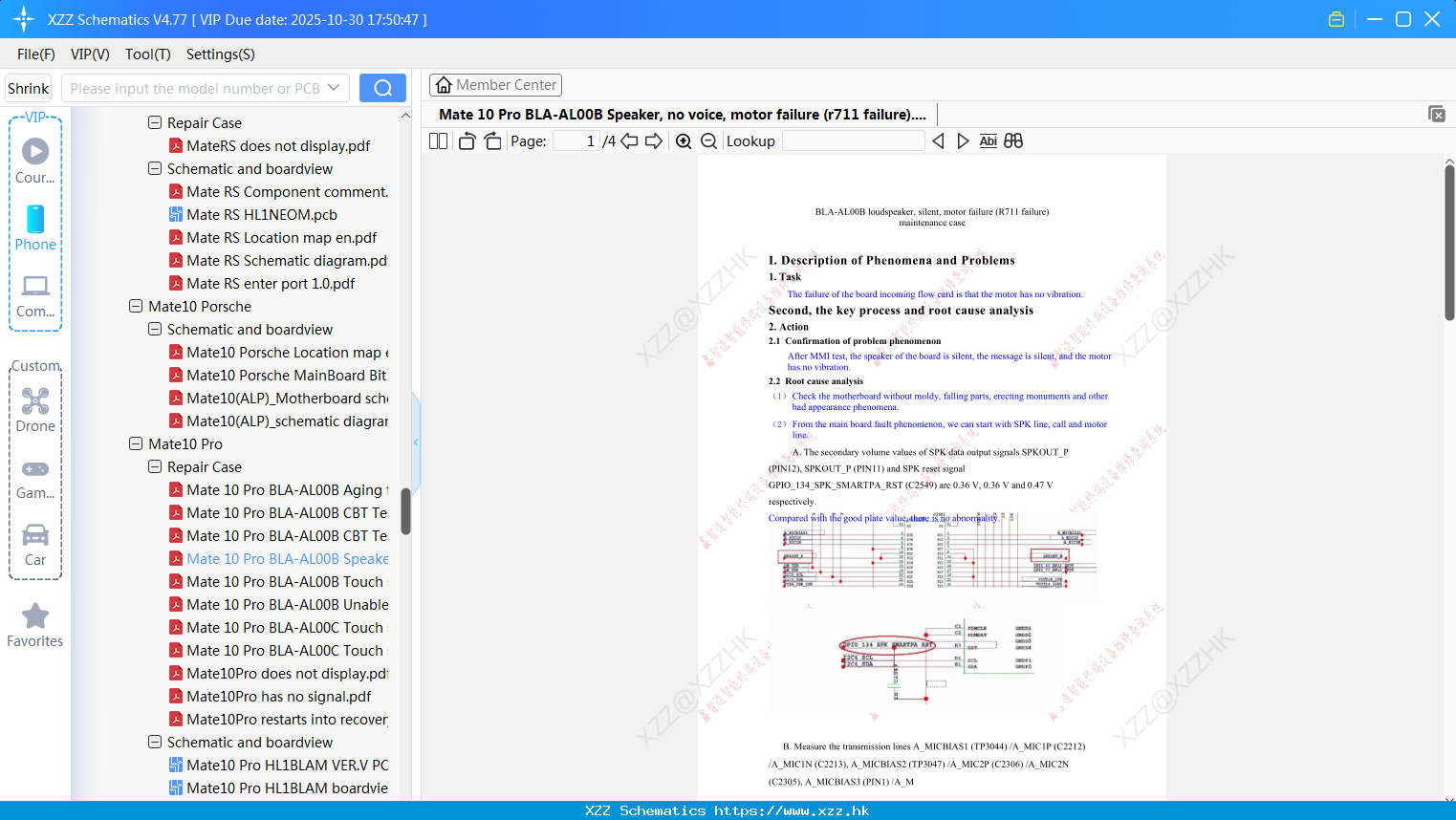Viewport: 1456px width, 820px height.
Task: Open the File(F) menu
Action: pos(36,54)
